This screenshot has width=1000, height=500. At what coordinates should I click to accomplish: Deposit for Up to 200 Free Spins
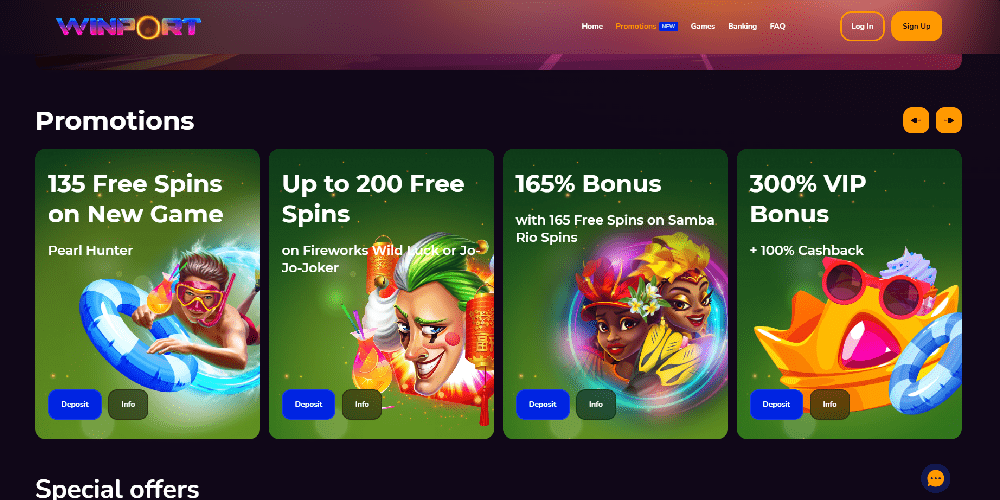click(309, 404)
